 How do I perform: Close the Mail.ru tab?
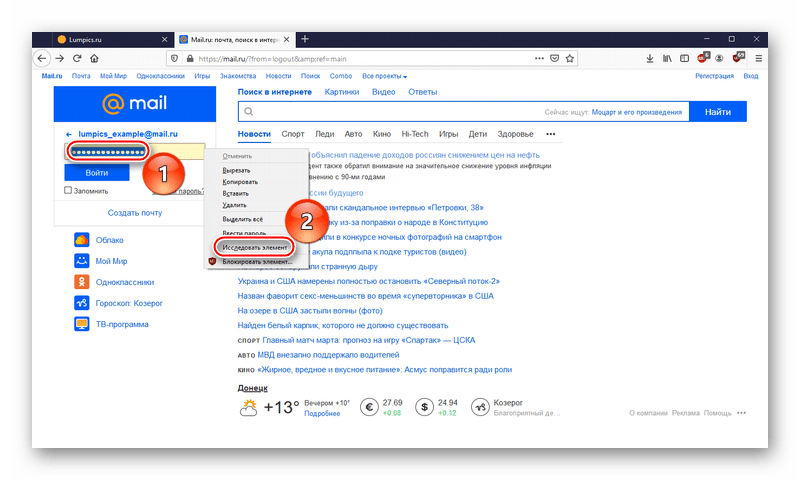[x=287, y=39]
